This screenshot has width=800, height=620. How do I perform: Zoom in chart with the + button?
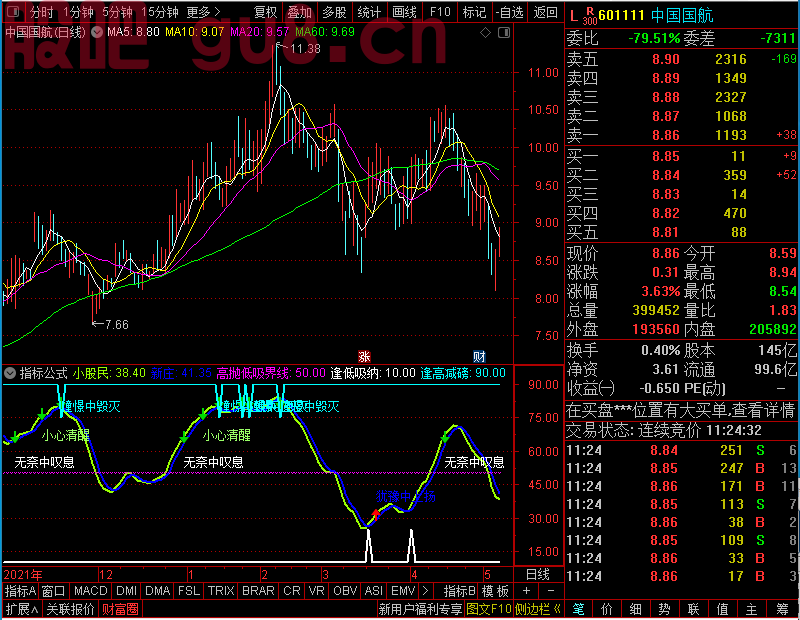tap(526, 591)
